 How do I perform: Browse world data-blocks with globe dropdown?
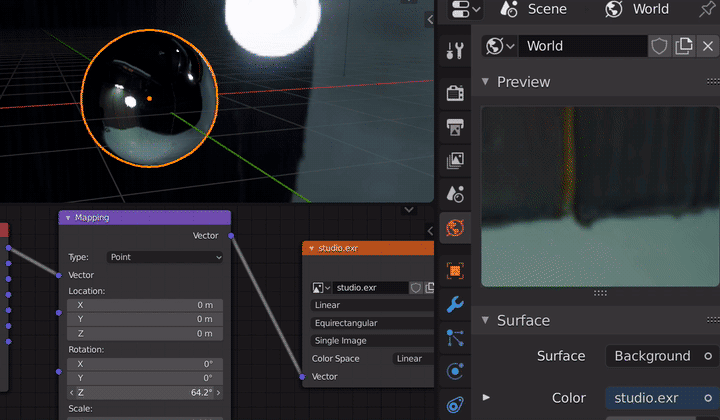500,46
